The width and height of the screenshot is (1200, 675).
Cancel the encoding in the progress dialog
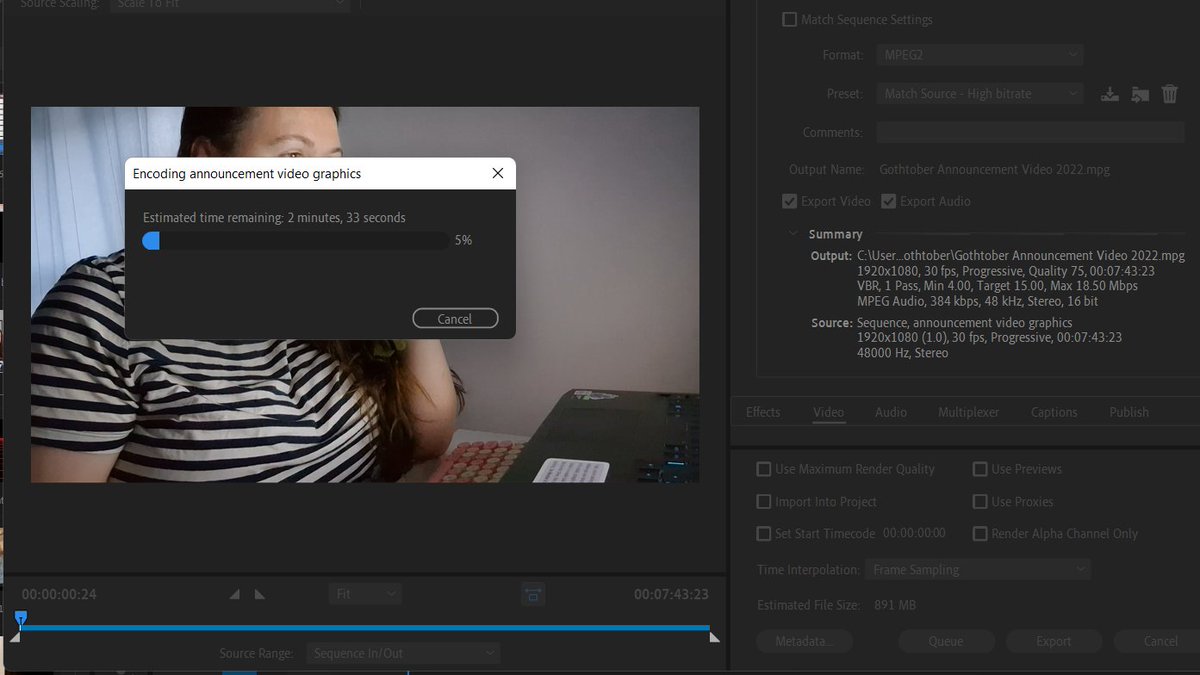(x=455, y=319)
